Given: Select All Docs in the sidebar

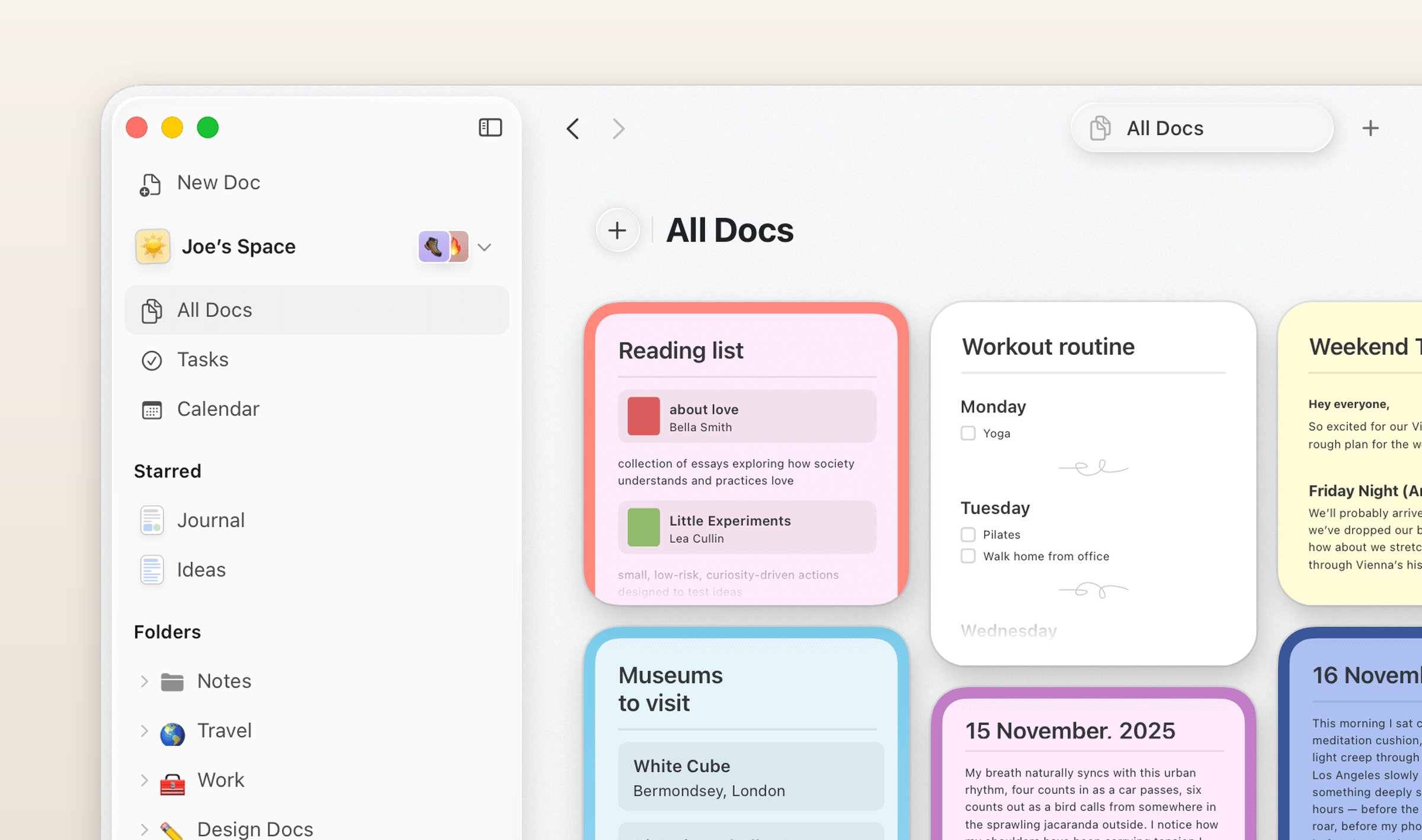Looking at the screenshot, I should pos(317,310).
